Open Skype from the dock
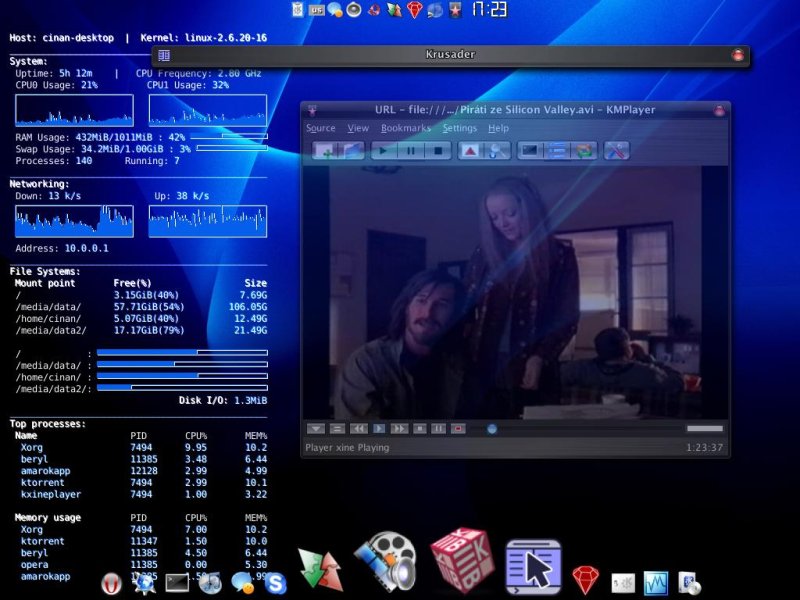The height and width of the screenshot is (600, 800). point(276,584)
